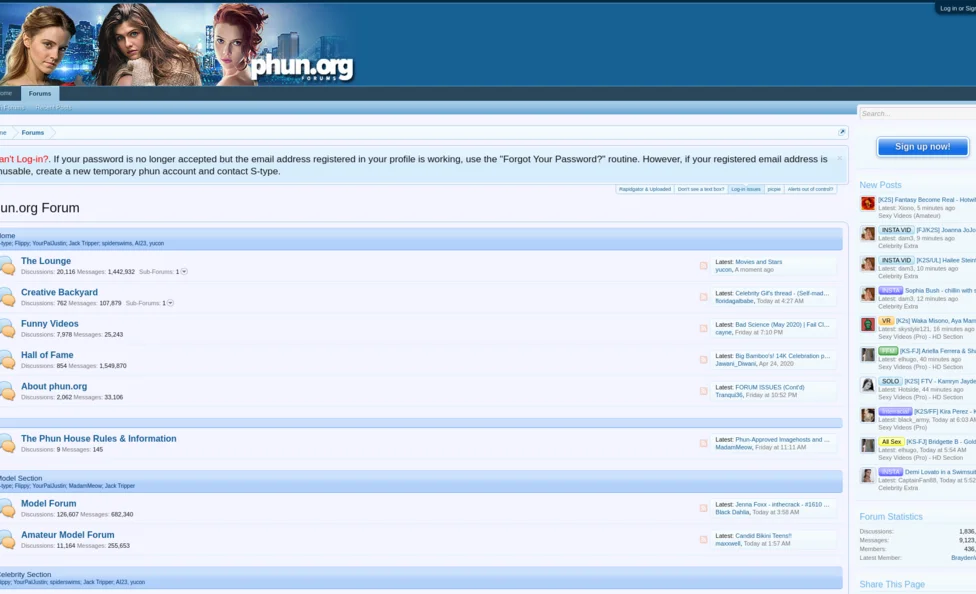Viewport: 976px width, 594px height.
Task: Click avatar beside Sophia Bush post
Action: coord(868,294)
